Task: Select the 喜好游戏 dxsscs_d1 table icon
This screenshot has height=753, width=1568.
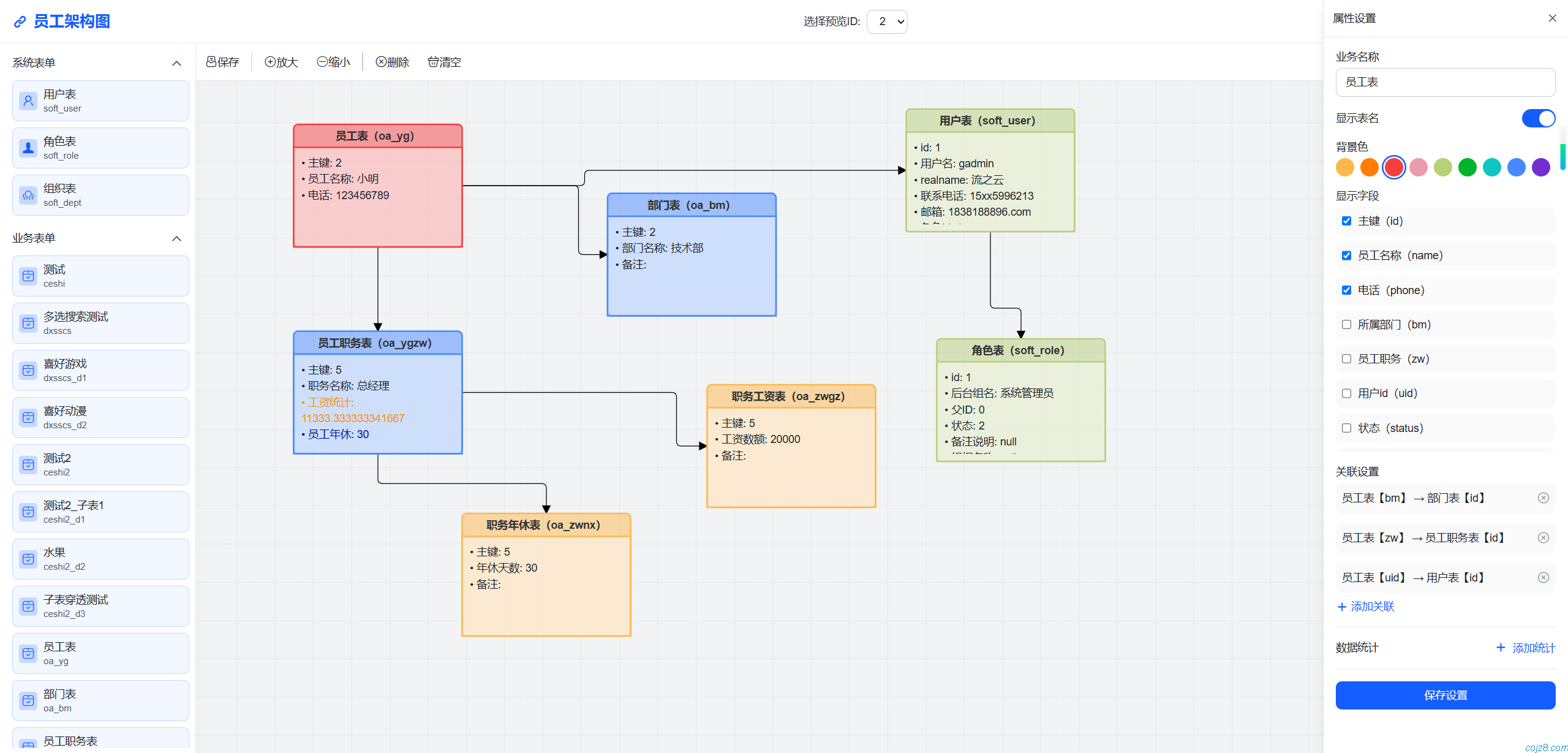Action: click(28, 370)
